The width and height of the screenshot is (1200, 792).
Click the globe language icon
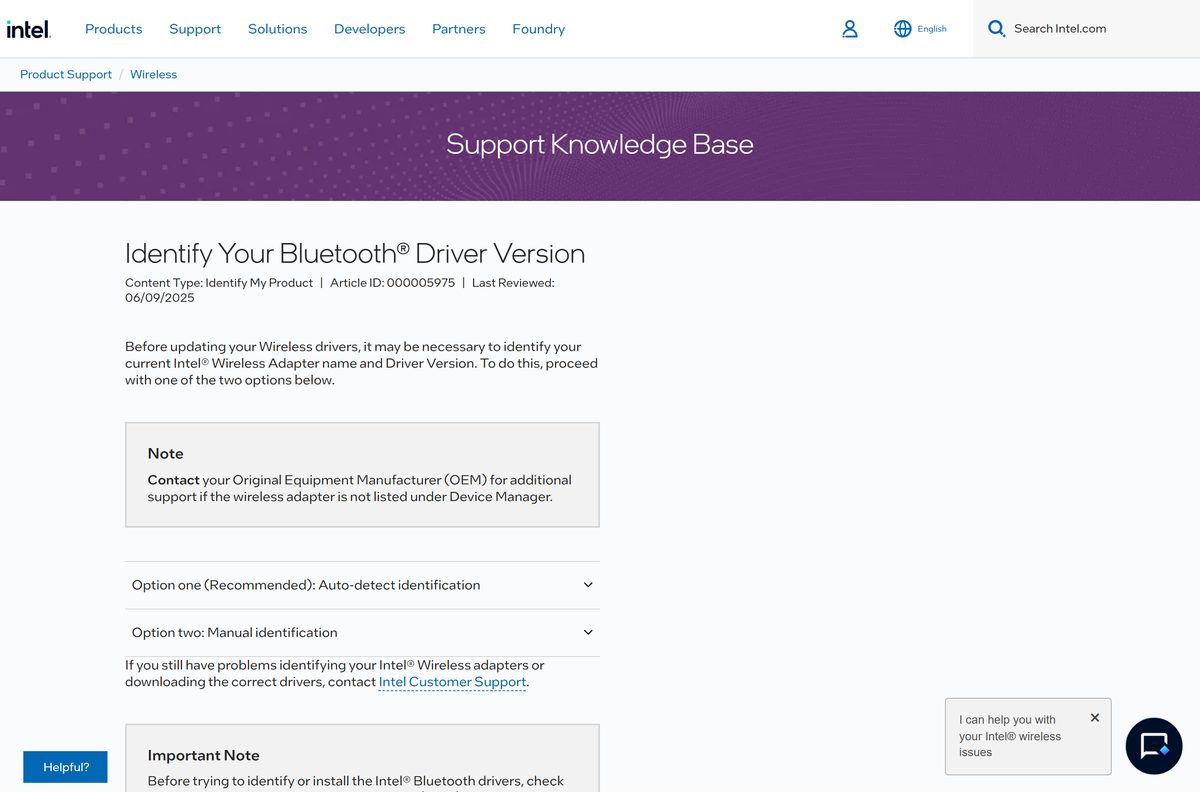pyautogui.click(x=902, y=29)
